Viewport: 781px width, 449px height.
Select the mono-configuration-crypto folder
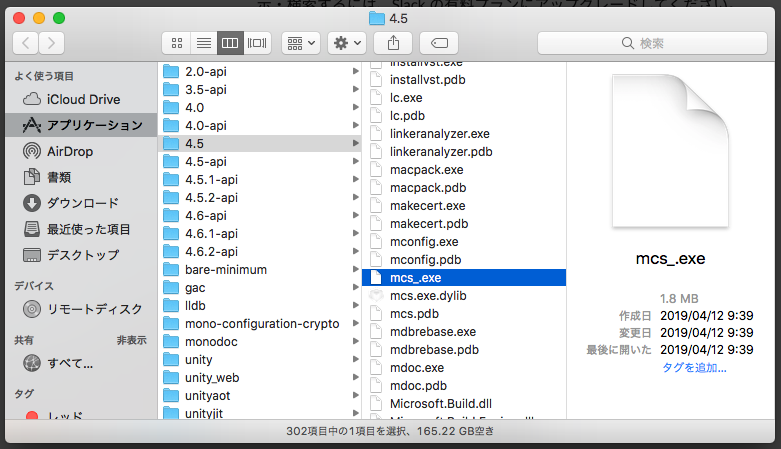click(261, 323)
